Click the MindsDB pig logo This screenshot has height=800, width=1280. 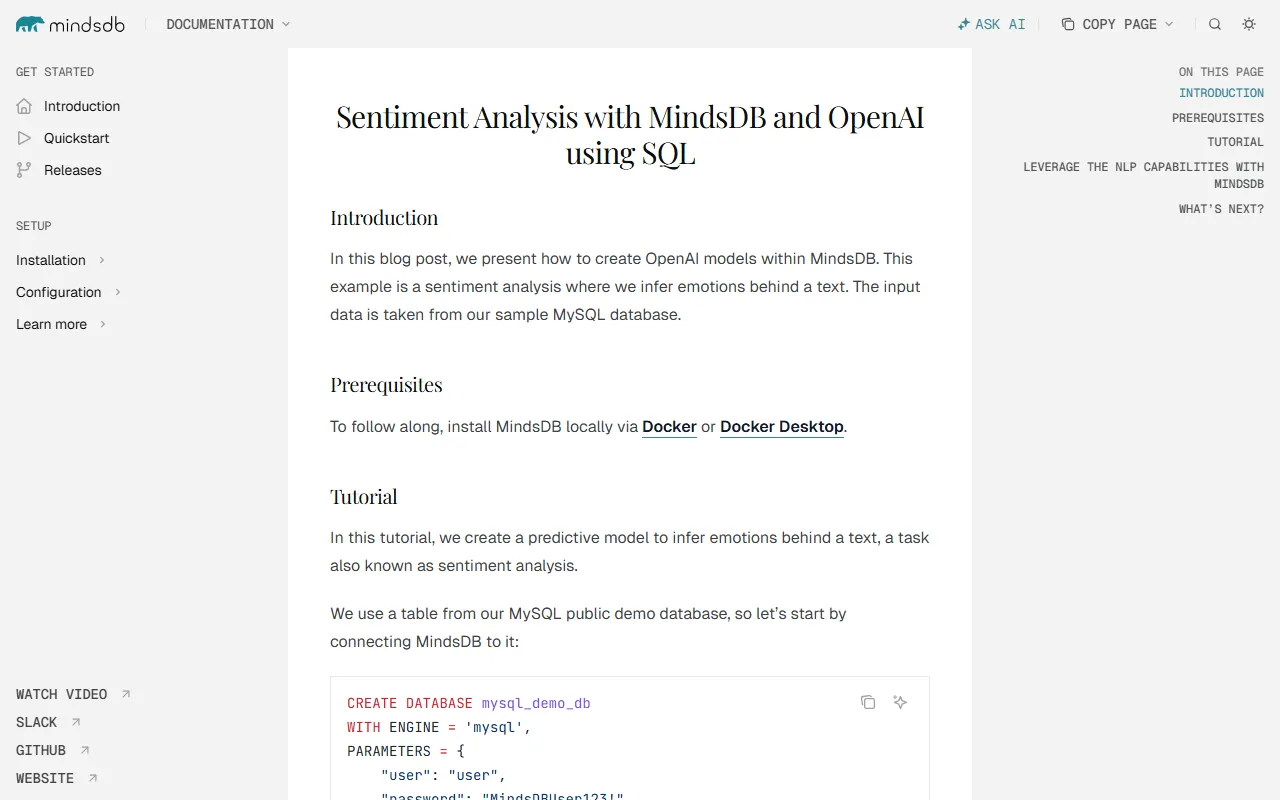(27, 23)
